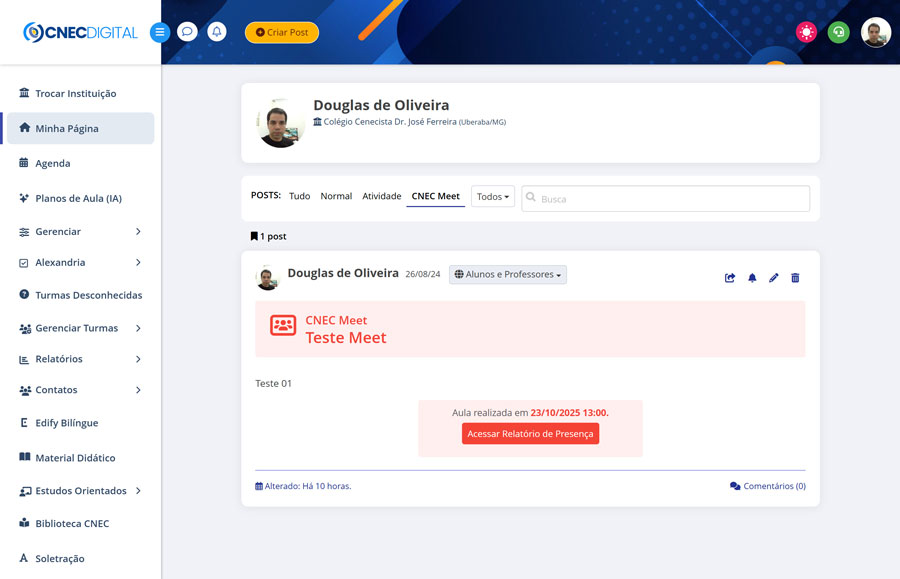
Task: Switch to the Atividade posts tab
Action: click(x=381, y=196)
